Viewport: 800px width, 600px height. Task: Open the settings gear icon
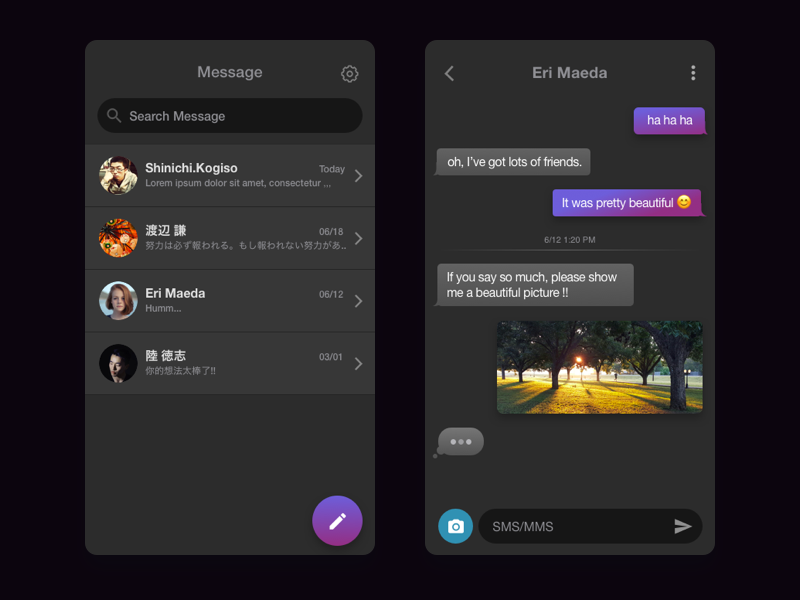[349, 74]
